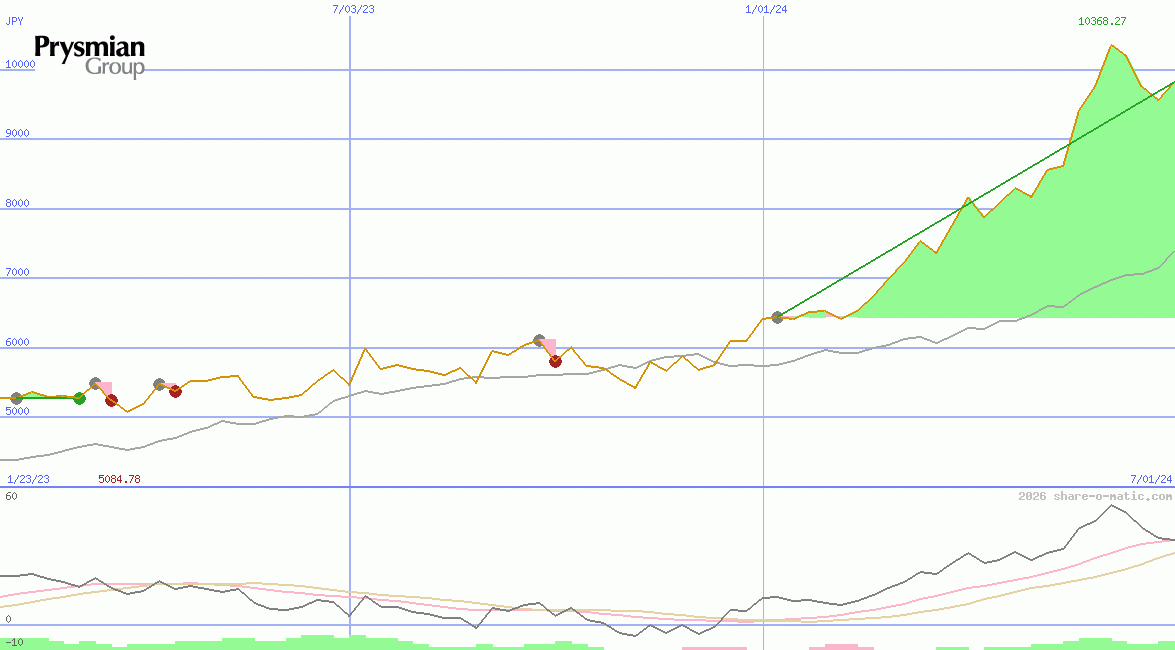Click the second red marker from the left
This screenshot has height=650, width=1175.
pyautogui.click(x=175, y=391)
